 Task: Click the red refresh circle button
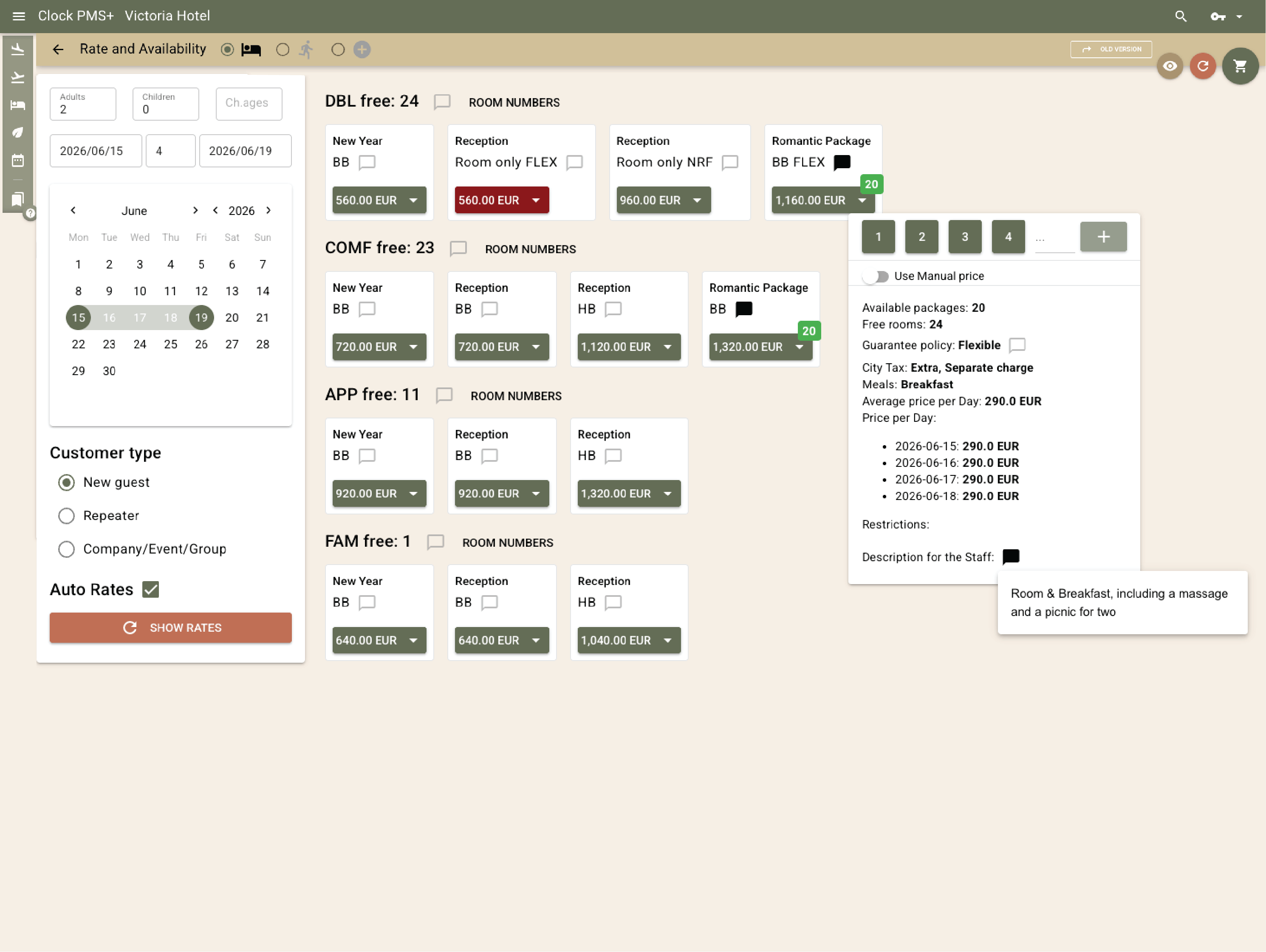[1202, 66]
